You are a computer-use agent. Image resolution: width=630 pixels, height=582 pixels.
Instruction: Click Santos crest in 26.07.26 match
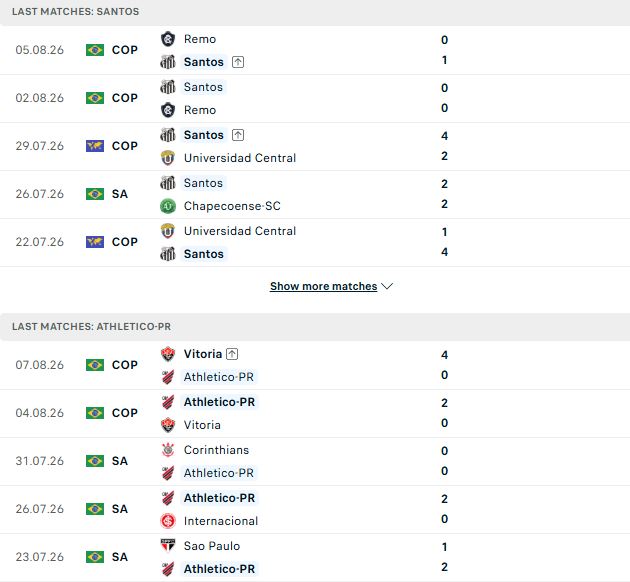(x=168, y=183)
